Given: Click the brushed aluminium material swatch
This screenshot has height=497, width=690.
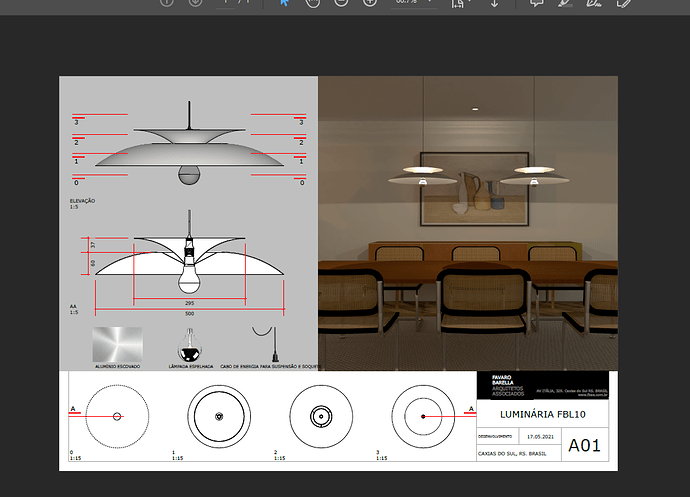Looking at the screenshot, I should click(117, 345).
